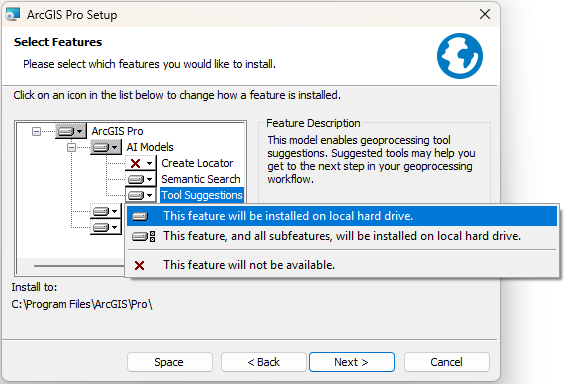The height and width of the screenshot is (384, 566).
Task: Go back with the < Back button
Action: 264,362
